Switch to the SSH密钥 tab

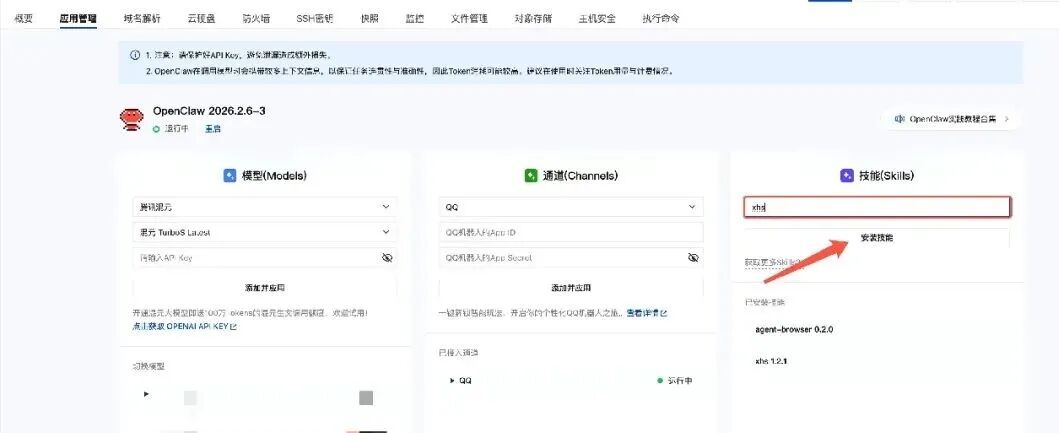coord(315,19)
